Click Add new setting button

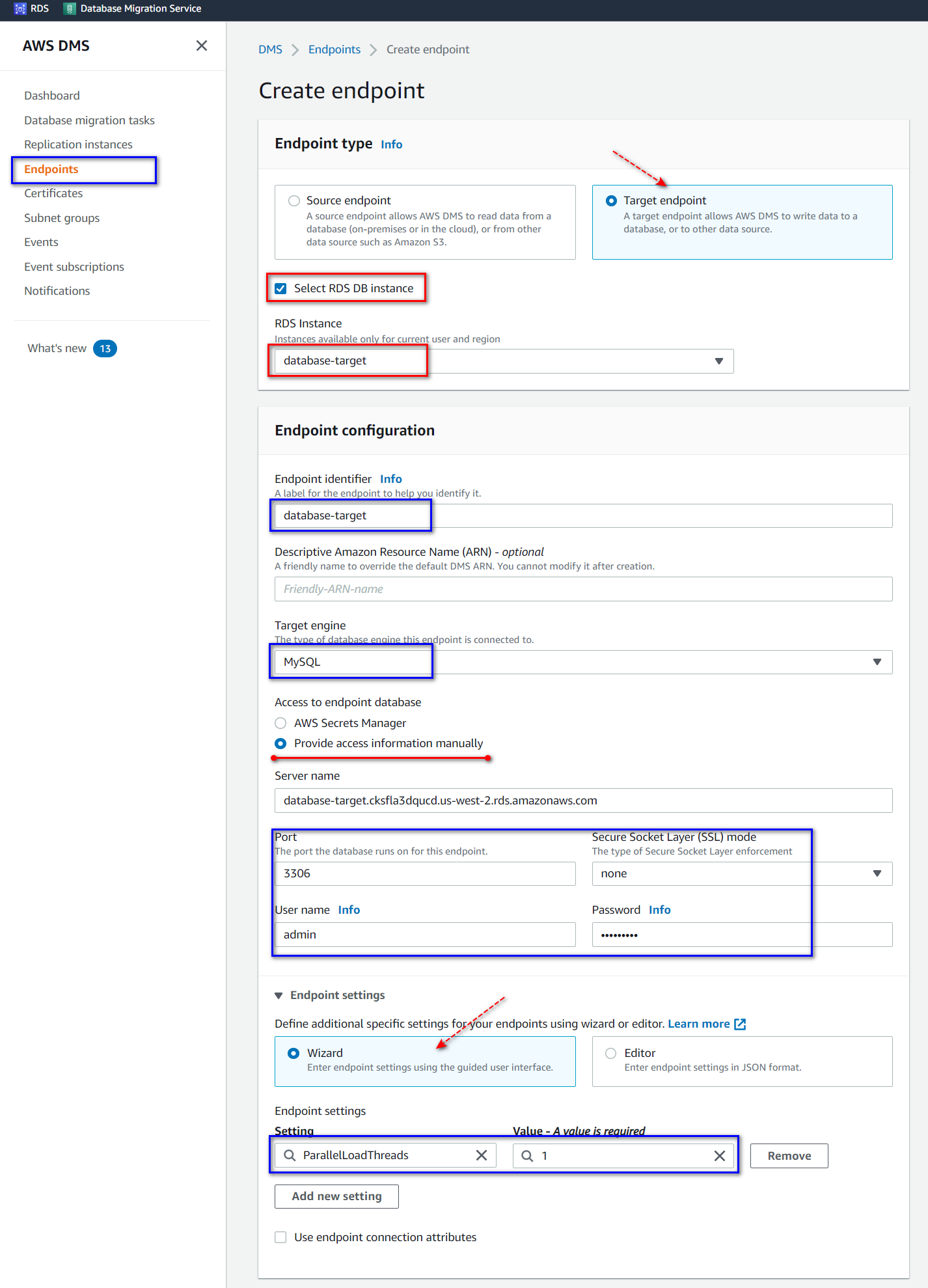[336, 1196]
